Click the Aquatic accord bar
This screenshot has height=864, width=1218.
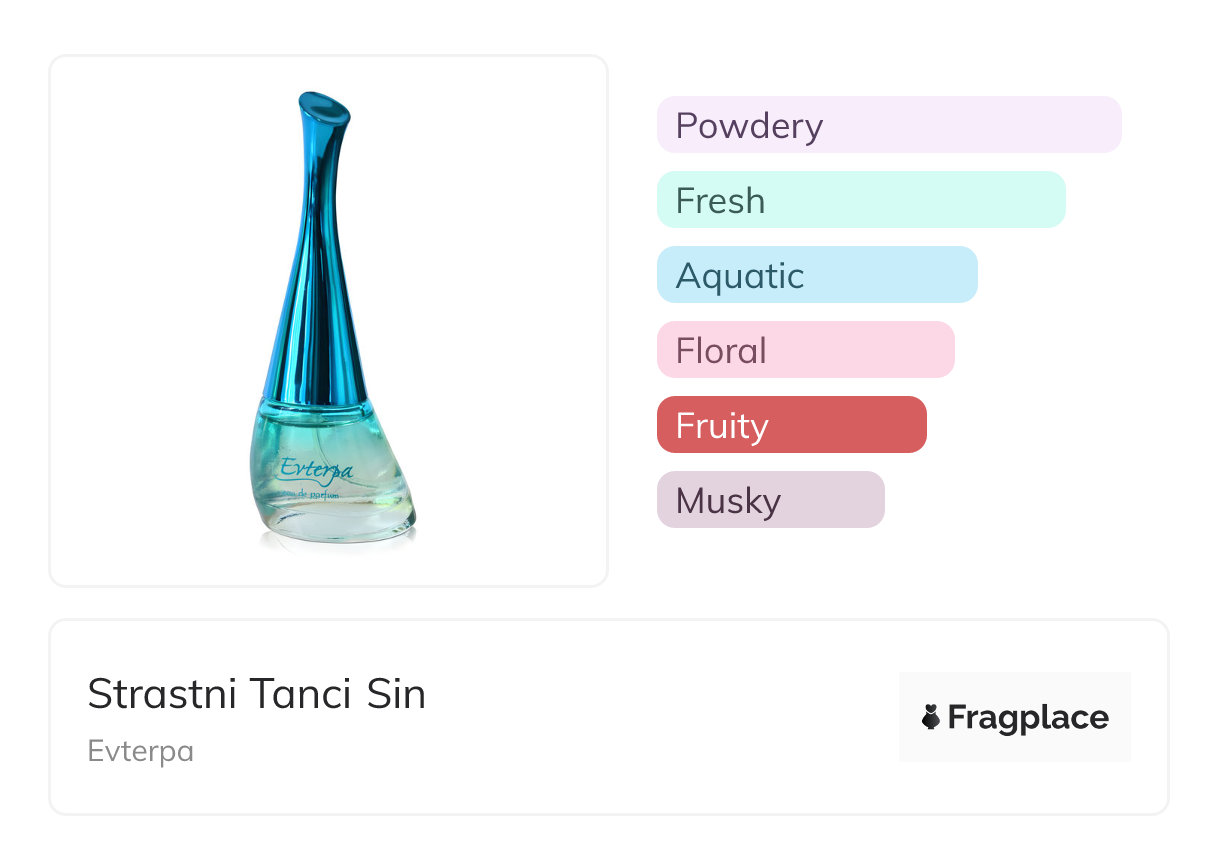[x=817, y=275]
